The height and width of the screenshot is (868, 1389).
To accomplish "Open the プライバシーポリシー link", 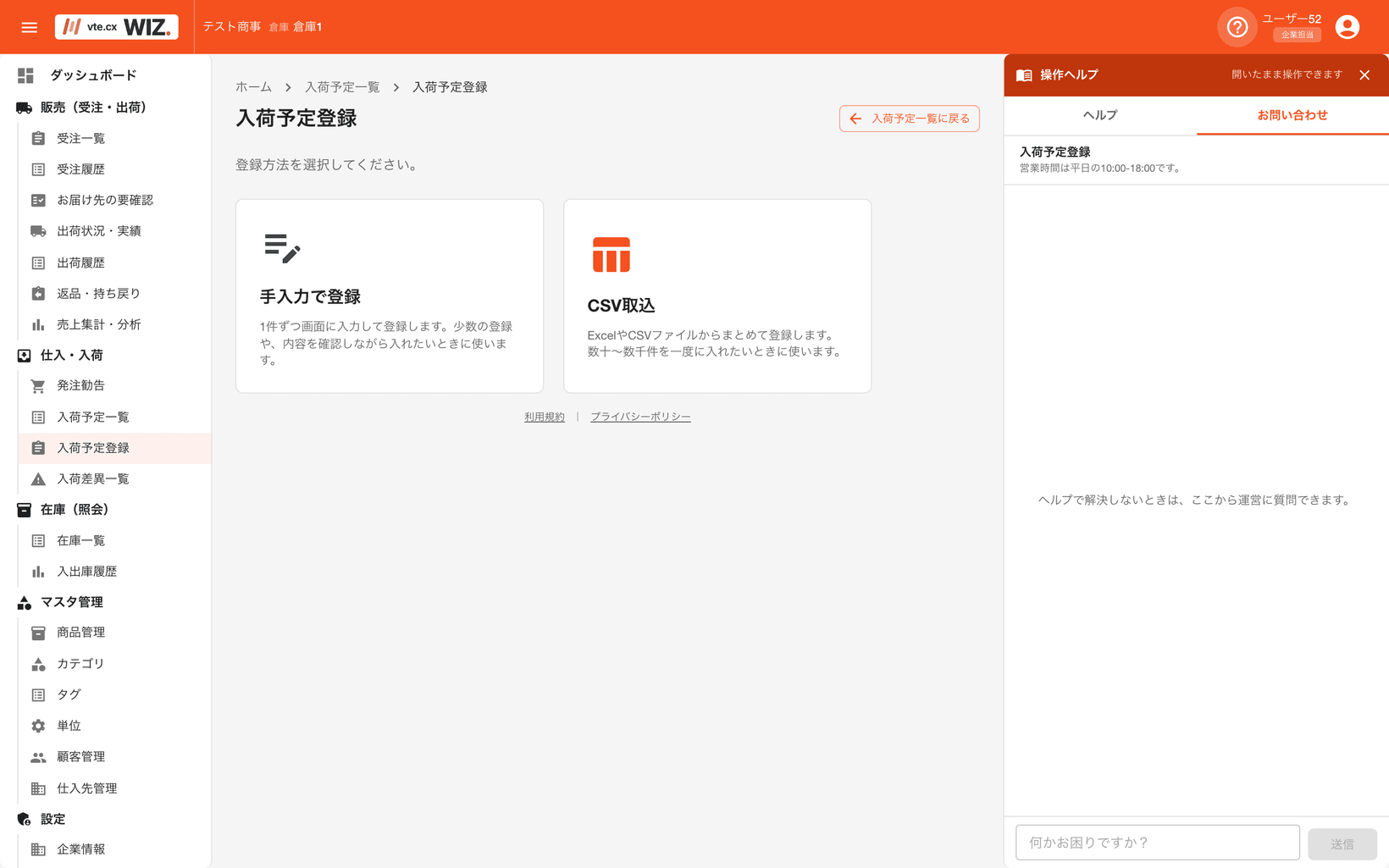I will coord(640,417).
